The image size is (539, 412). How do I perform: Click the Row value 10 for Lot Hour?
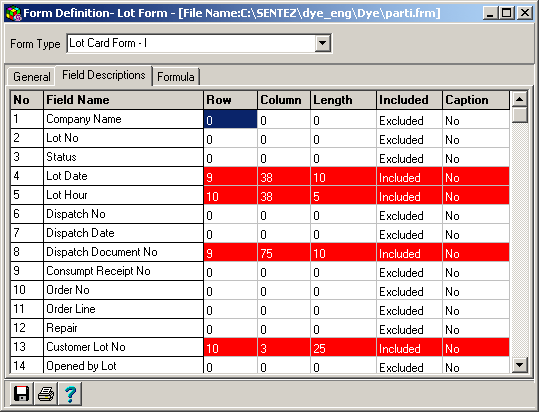pos(230,195)
